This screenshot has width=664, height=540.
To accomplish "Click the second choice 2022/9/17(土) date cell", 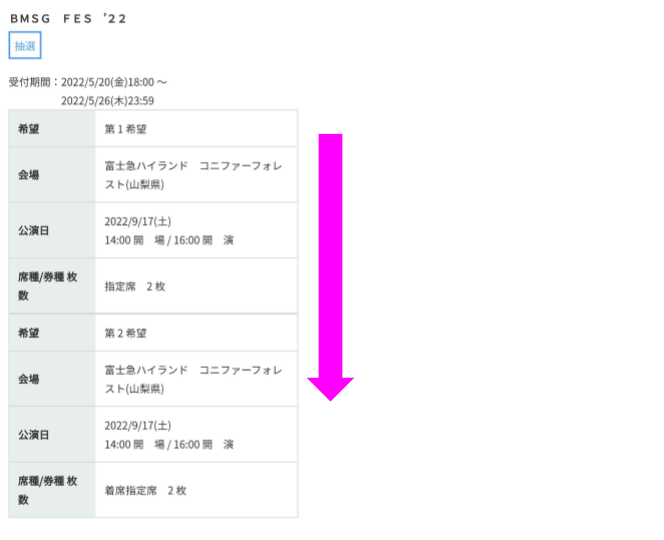I will tap(196, 435).
